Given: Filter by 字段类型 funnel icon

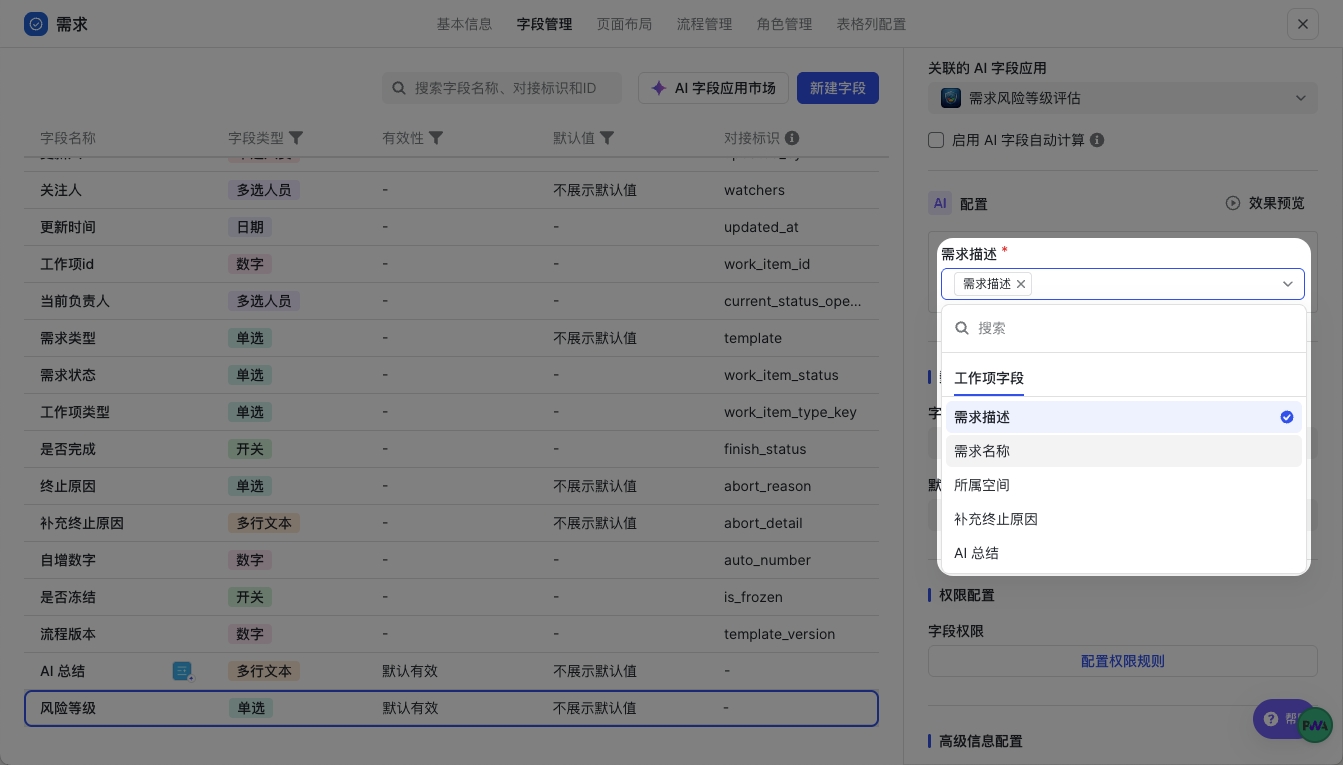Looking at the screenshot, I should pyautogui.click(x=296, y=138).
